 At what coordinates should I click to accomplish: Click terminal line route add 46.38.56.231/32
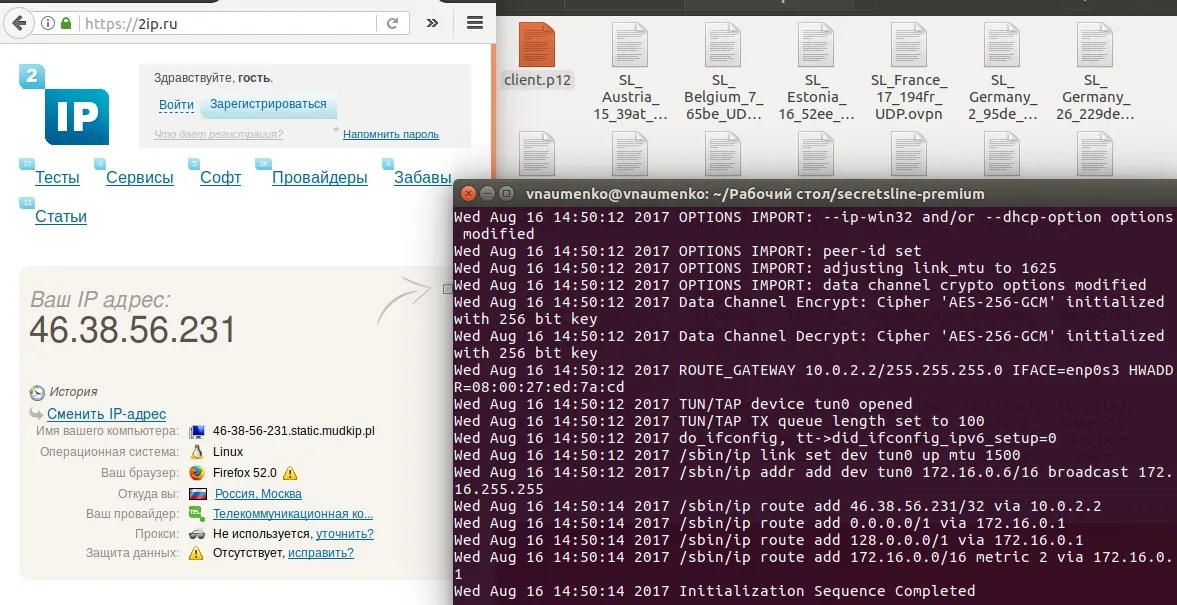point(778,506)
